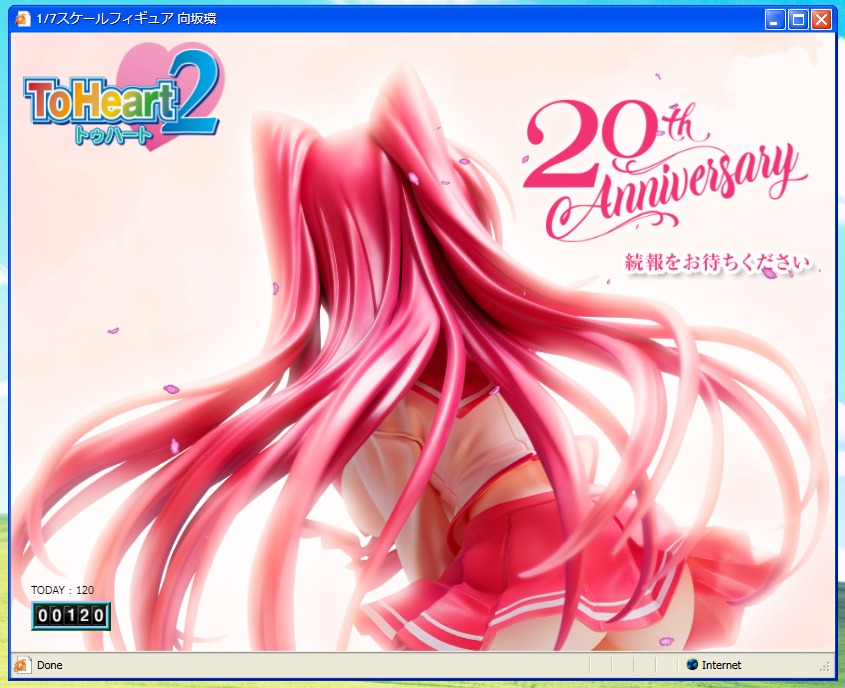Click the window resize grip
845x688 pixels.
(x=825, y=666)
